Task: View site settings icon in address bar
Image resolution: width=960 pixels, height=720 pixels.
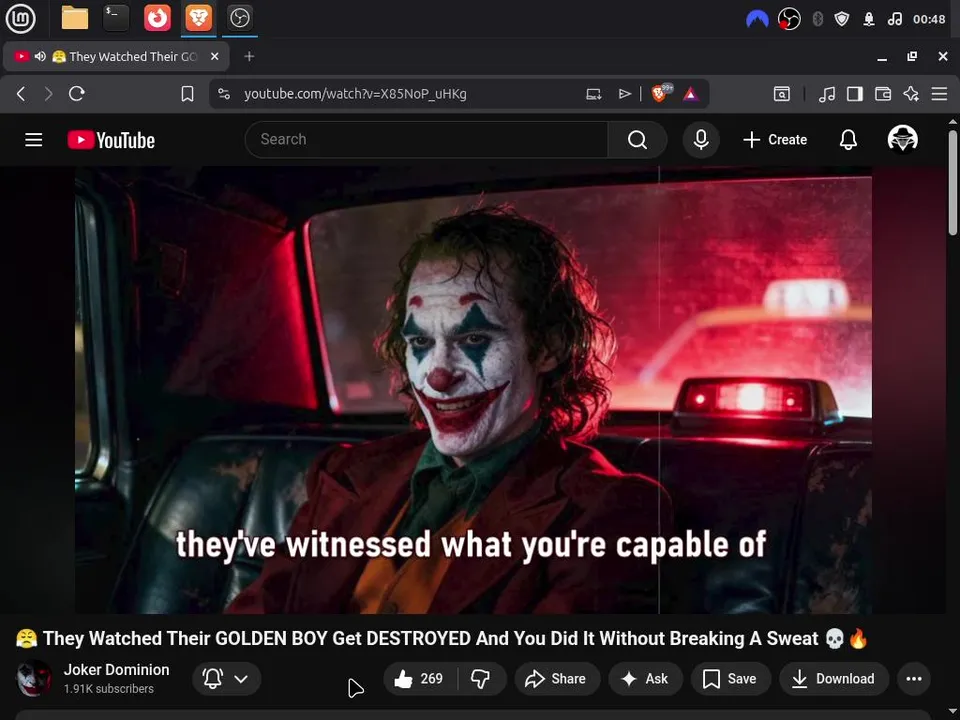Action: [x=224, y=94]
